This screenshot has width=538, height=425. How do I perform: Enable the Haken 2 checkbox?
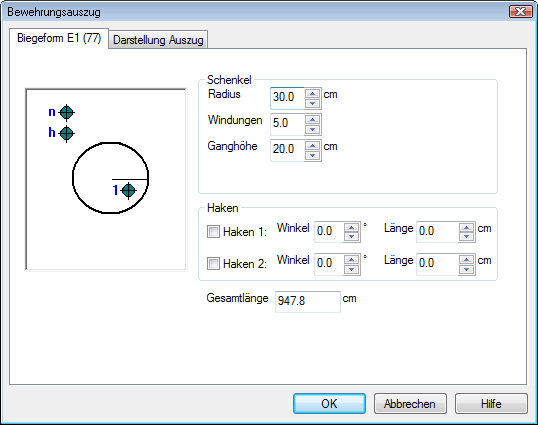(x=213, y=264)
